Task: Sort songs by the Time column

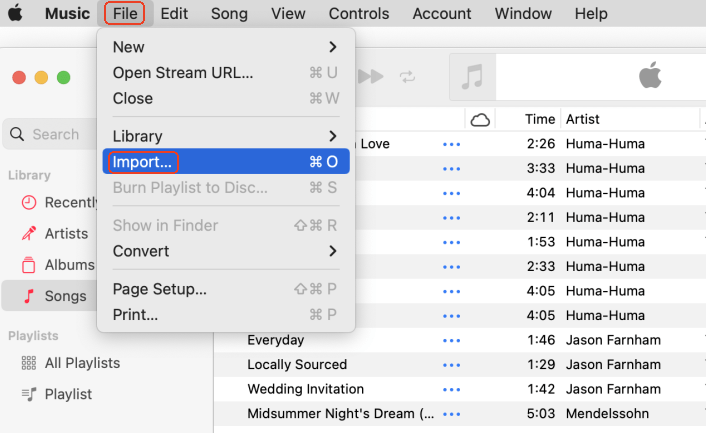Action: 539,119
